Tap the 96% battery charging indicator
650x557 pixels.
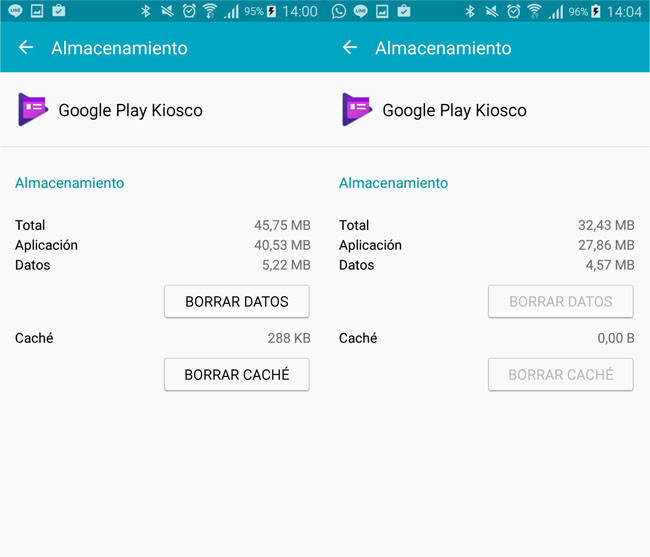click(x=585, y=11)
